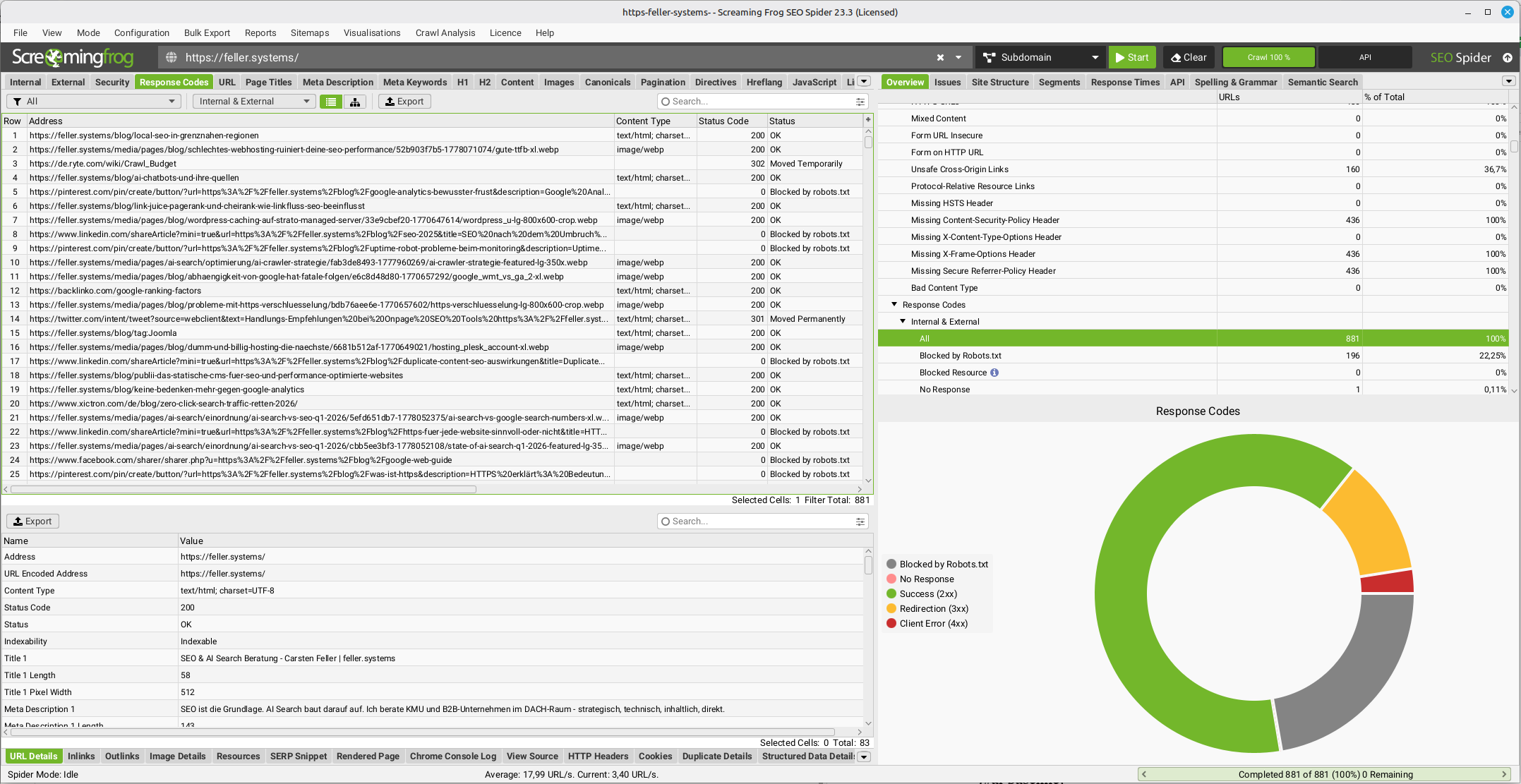The width and height of the screenshot is (1521, 784).
Task: Open the All filter dropdown
Action: pyautogui.click(x=94, y=102)
